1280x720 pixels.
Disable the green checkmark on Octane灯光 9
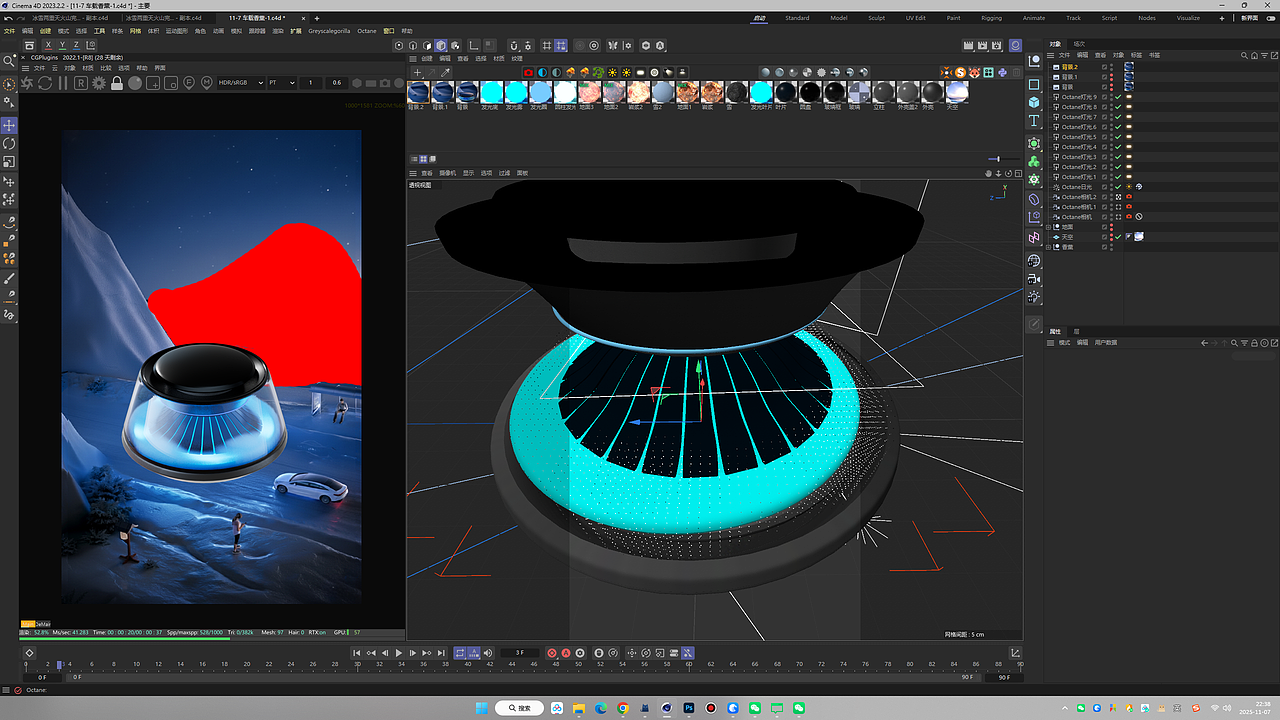(1117, 97)
